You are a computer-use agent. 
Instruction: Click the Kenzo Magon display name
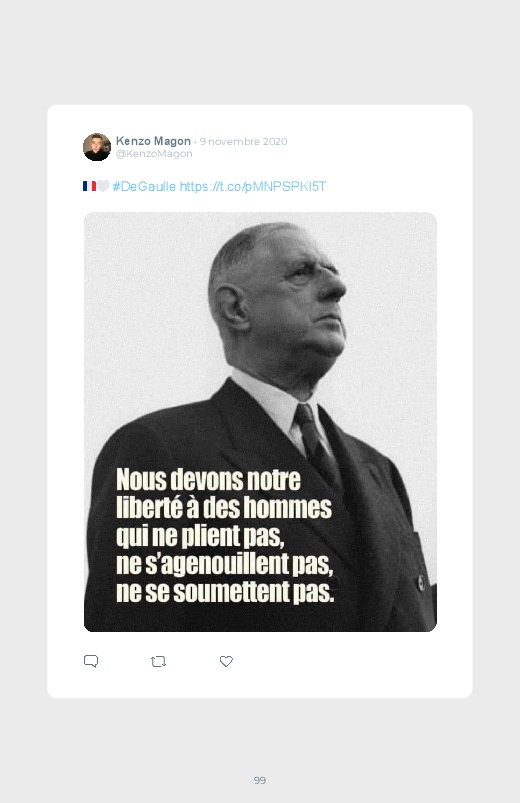153,141
